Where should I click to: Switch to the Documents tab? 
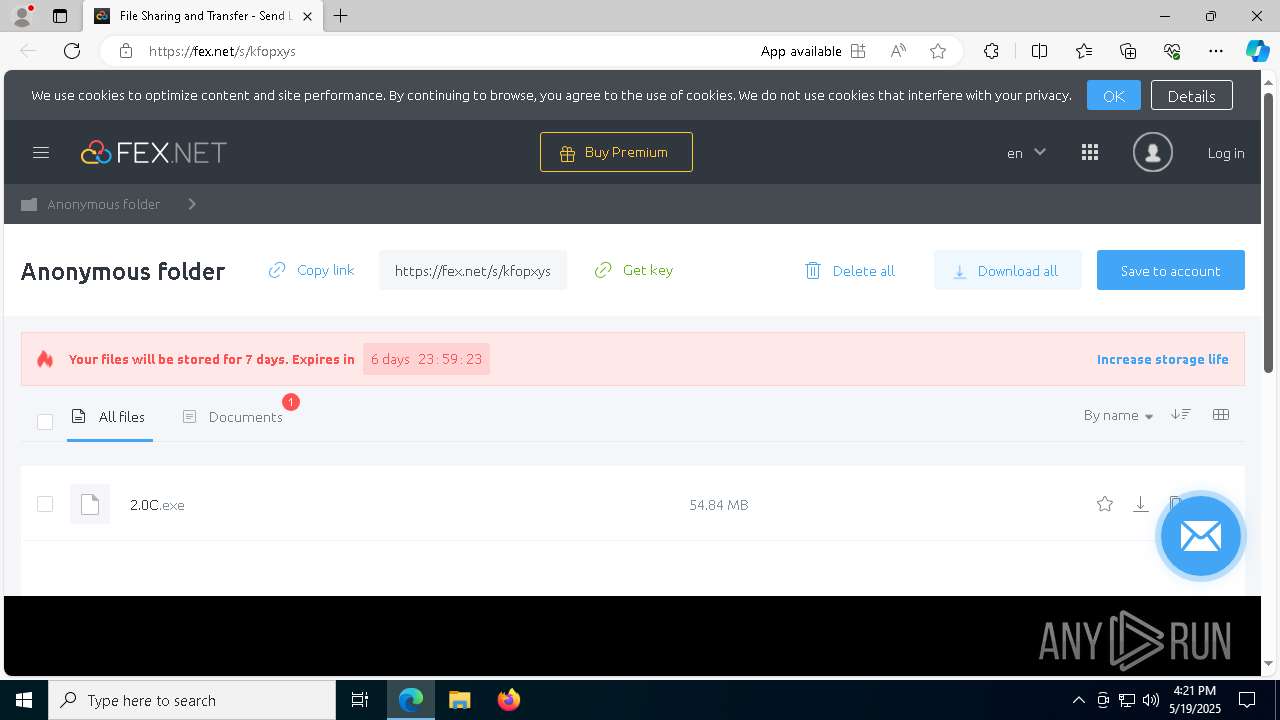(x=233, y=417)
